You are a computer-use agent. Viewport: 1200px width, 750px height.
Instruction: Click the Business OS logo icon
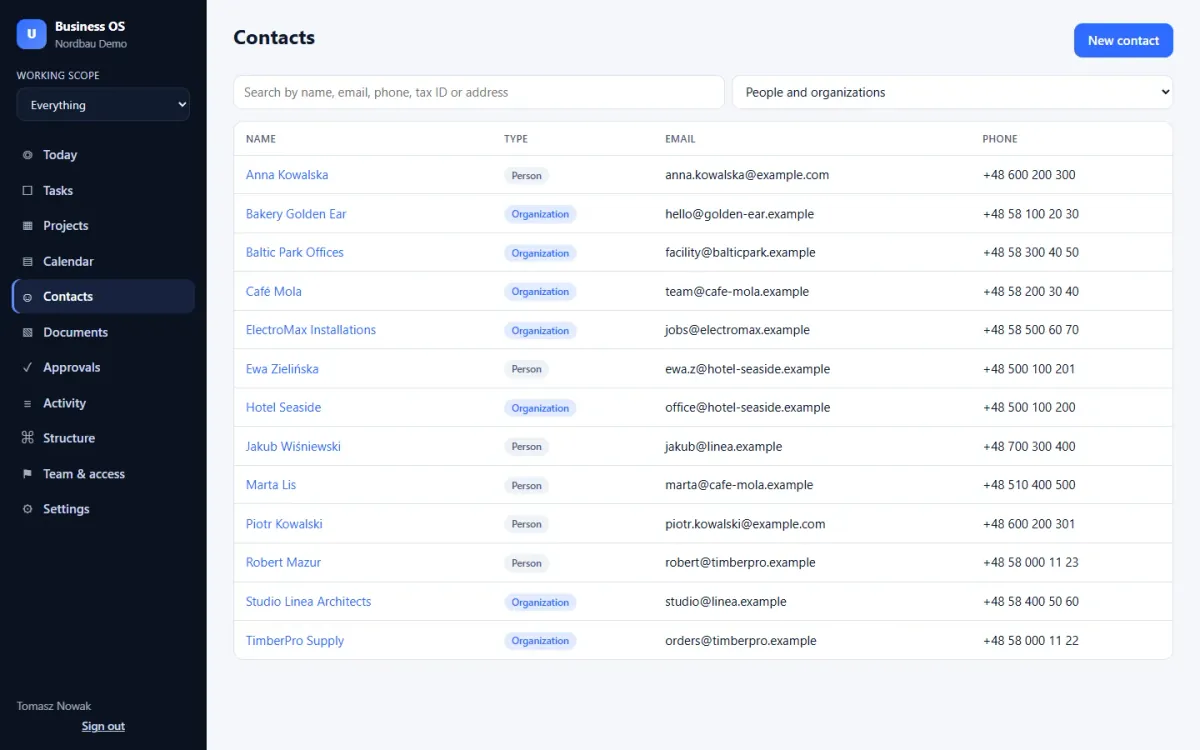[x=32, y=34]
